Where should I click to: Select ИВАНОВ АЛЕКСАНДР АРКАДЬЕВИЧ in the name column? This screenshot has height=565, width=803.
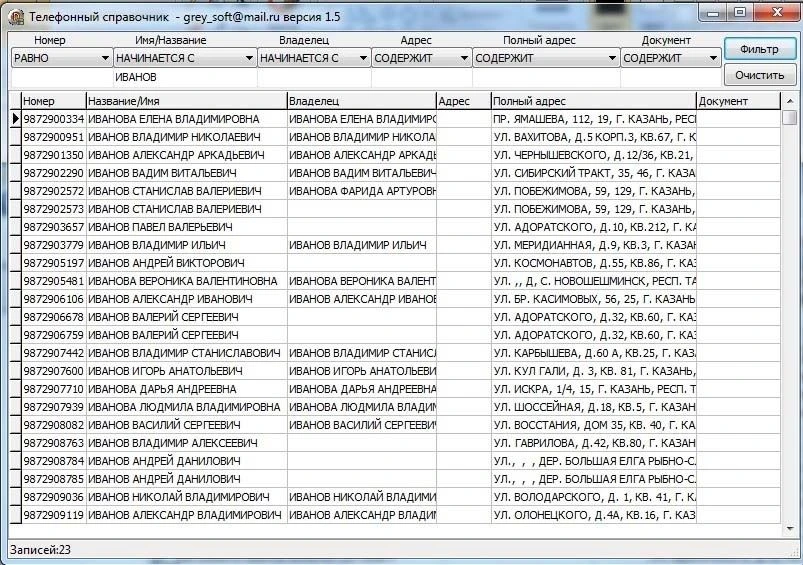186,155
